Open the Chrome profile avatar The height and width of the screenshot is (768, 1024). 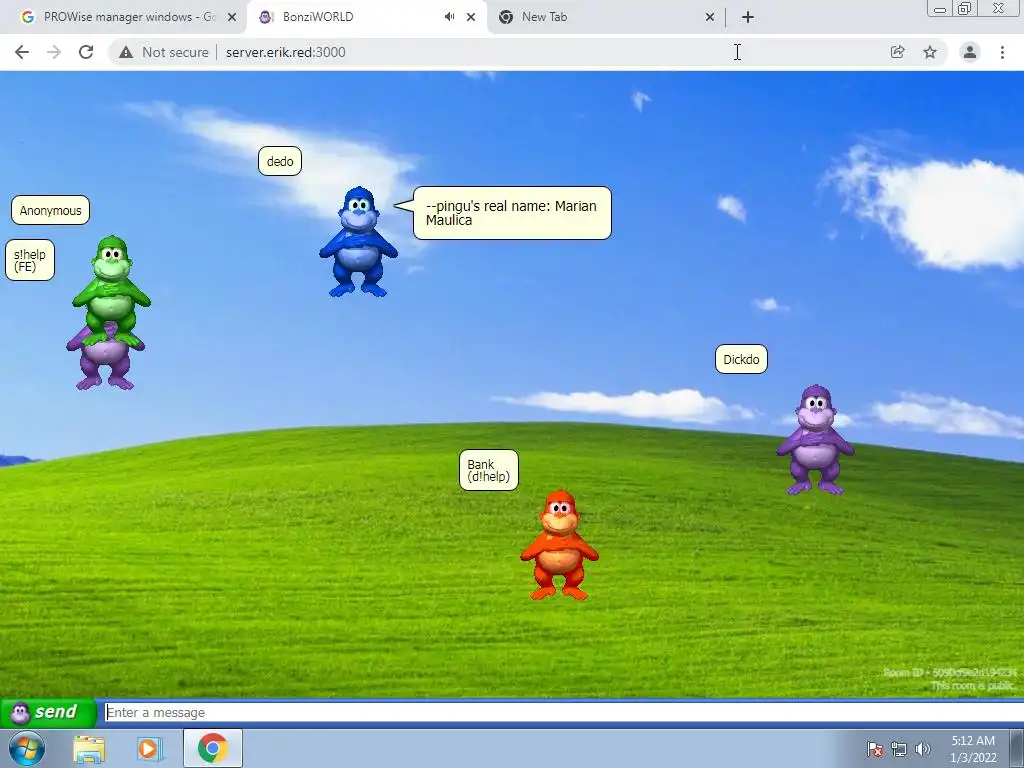pyautogui.click(x=970, y=52)
